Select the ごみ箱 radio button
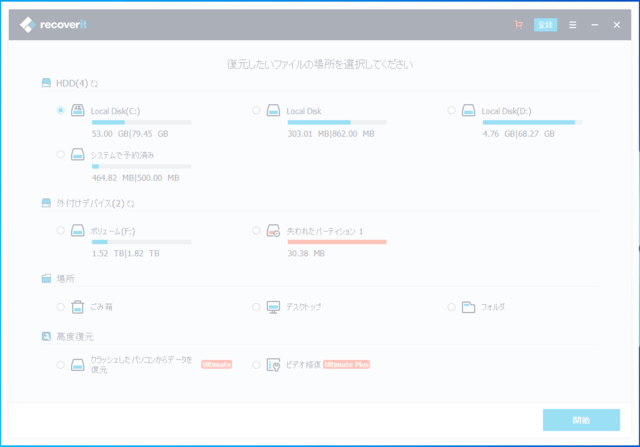The width and height of the screenshot is (640, 447). (x=60, y=307)
